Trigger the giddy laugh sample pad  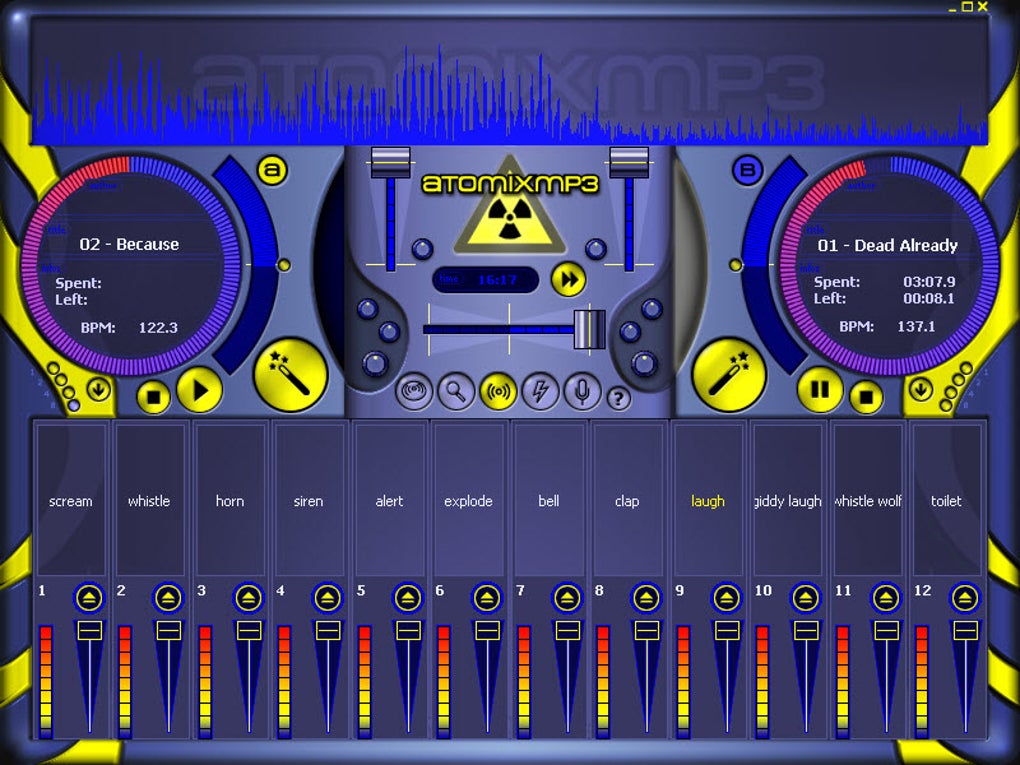(787, 500)
